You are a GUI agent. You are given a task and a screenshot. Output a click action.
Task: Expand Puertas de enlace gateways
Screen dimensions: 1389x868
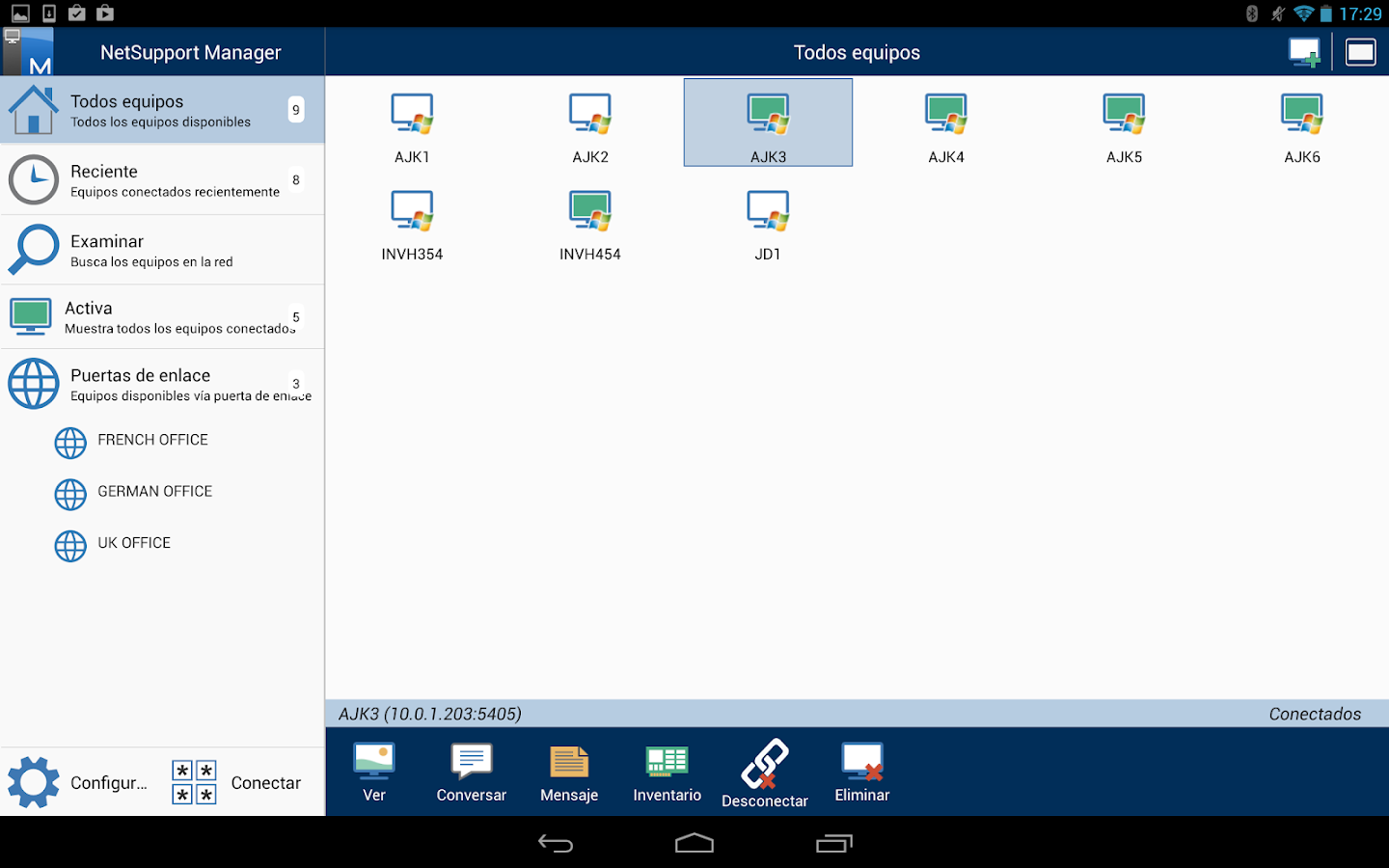pos(162,383)
